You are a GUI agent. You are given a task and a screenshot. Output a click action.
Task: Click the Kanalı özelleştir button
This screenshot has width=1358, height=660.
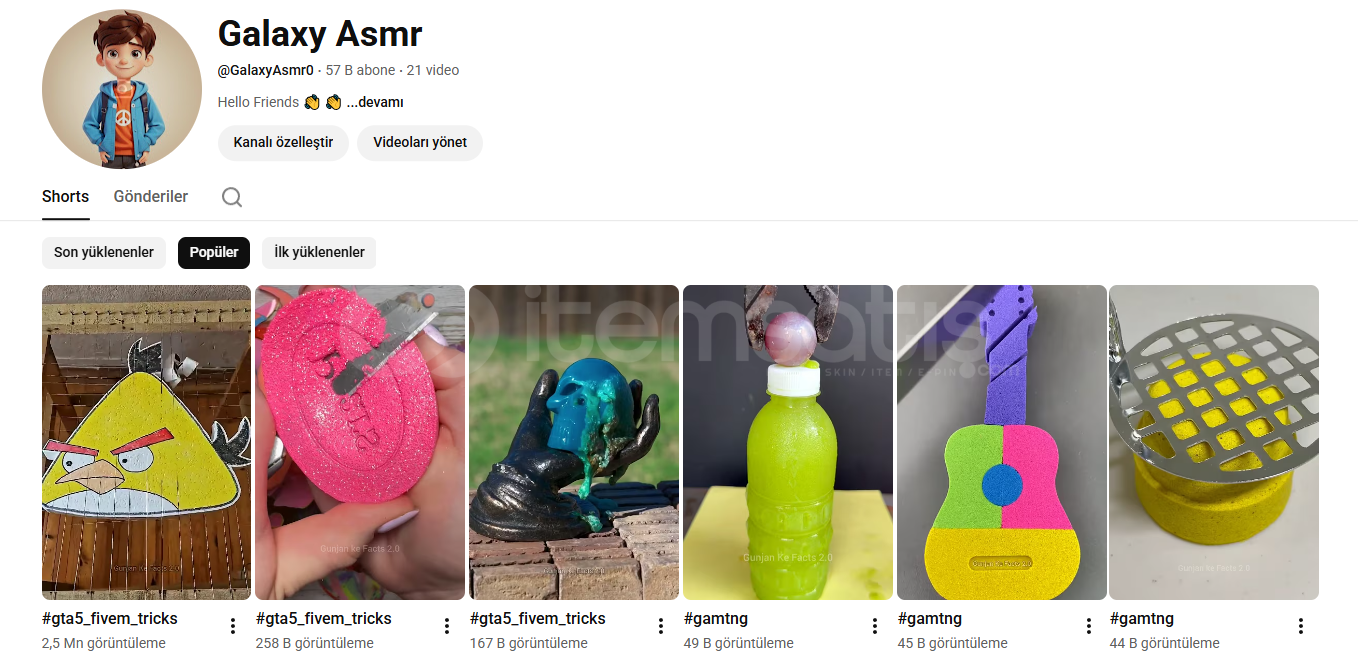tap(283, 143)
